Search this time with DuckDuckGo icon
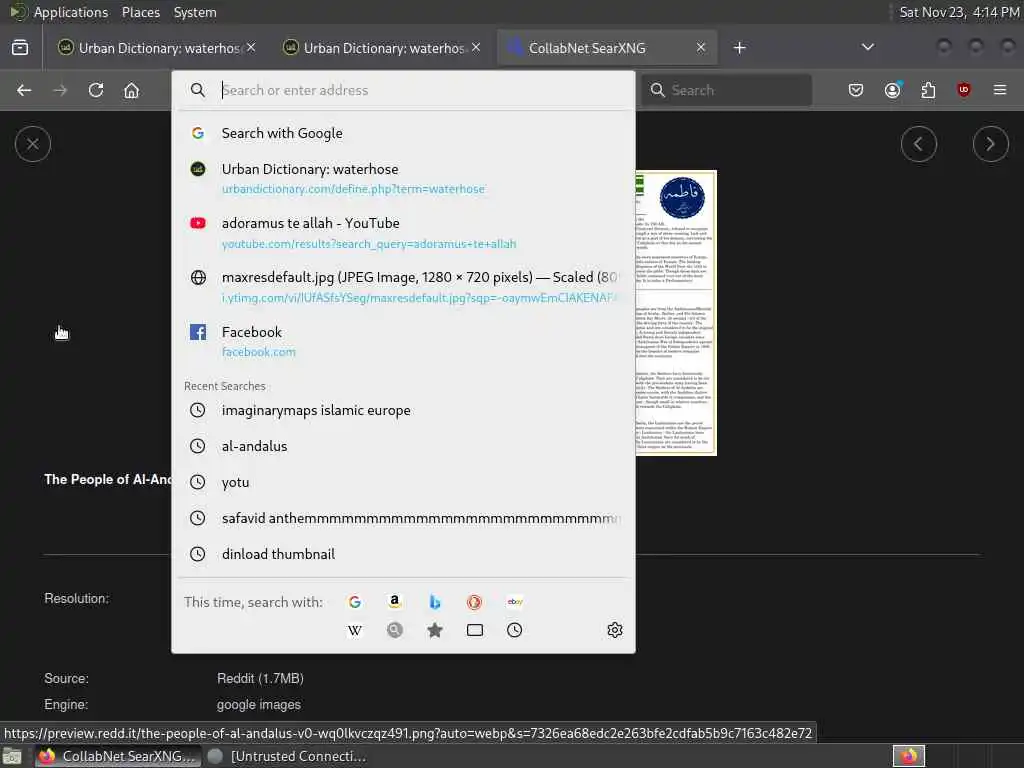 tap(475, 602)
